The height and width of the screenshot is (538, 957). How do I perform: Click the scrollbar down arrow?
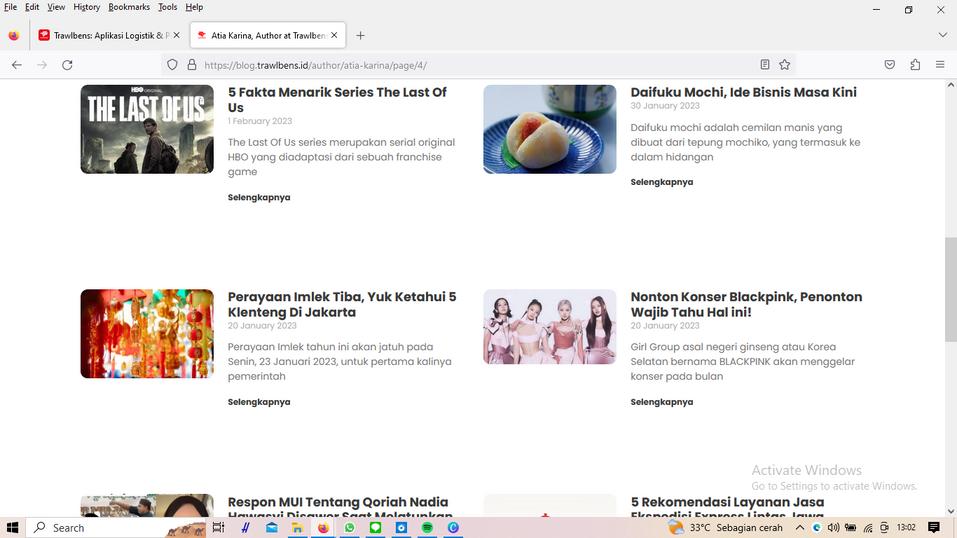(x=950, y=512)
